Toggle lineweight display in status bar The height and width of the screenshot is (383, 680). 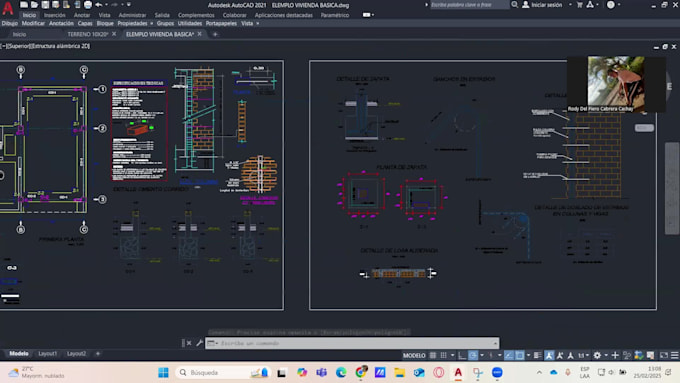tap(537, 355)
